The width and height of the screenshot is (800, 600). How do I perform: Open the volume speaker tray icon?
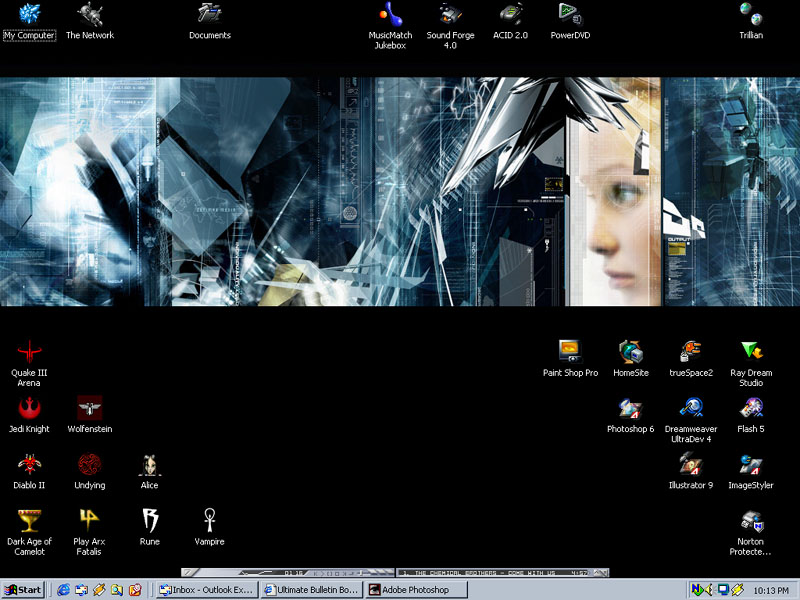pos(709,590)
